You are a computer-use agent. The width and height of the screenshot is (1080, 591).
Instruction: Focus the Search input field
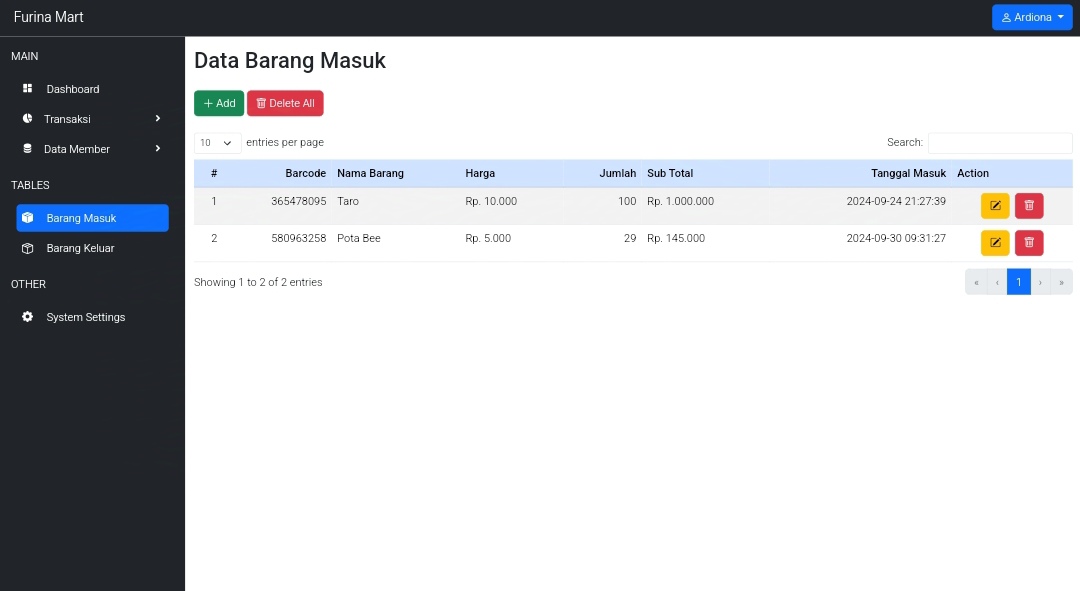click(999, 143)
